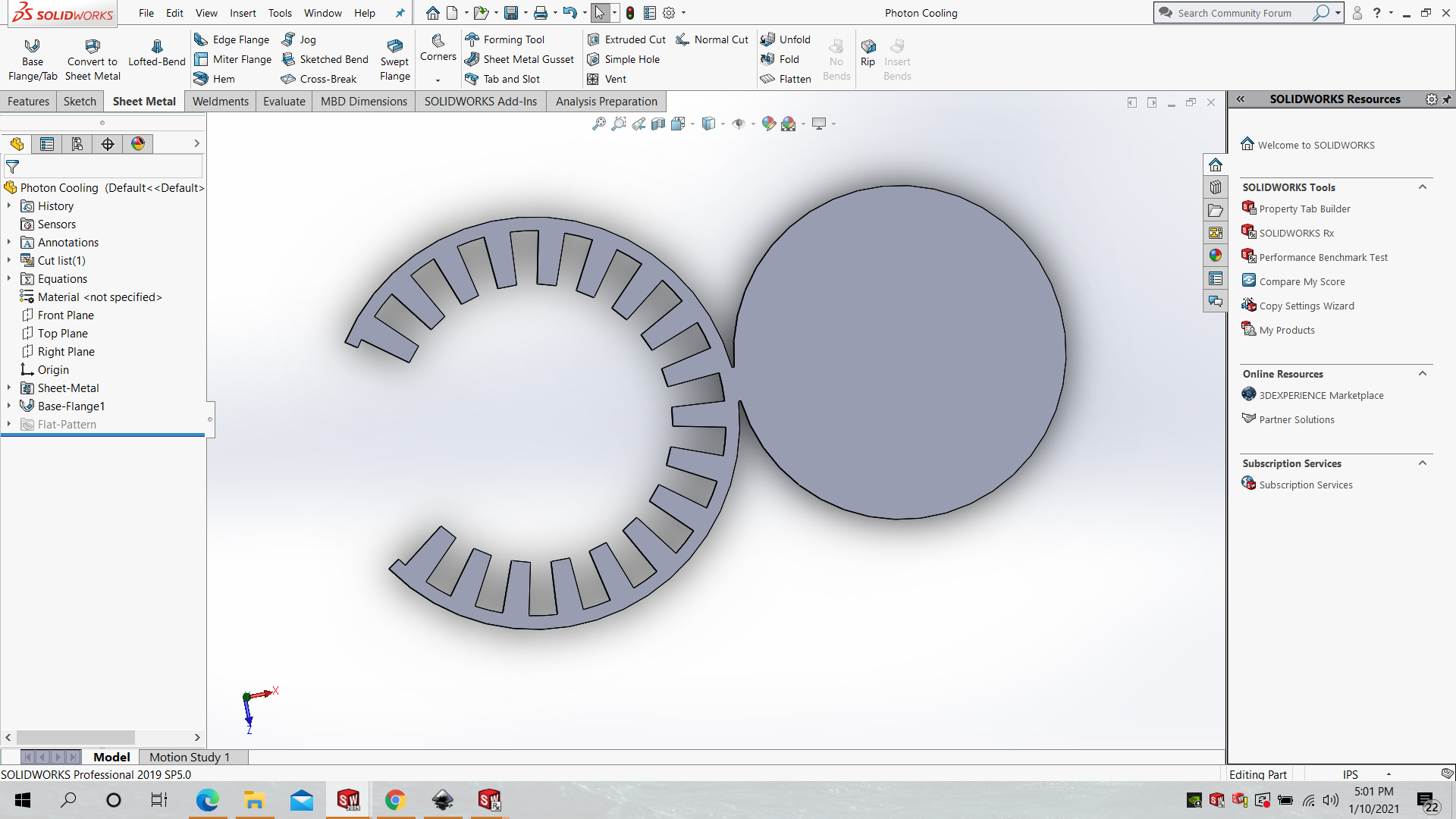
Task: Select the Rip tool
Action: pos(868,52)
